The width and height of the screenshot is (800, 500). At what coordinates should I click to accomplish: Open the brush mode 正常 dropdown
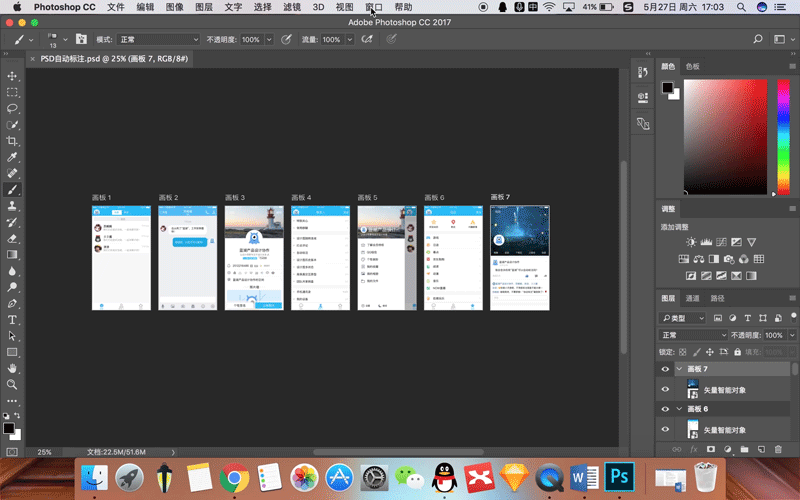click(158, 39)
